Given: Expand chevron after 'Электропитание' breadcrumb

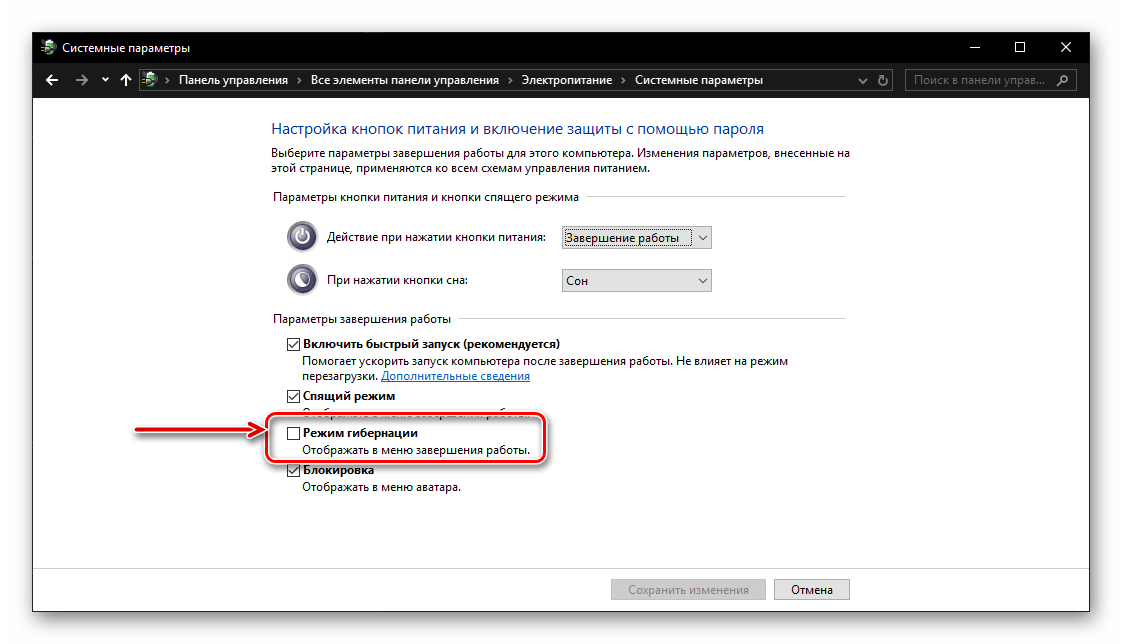Looking at the screenshot, I should [623, 80].
